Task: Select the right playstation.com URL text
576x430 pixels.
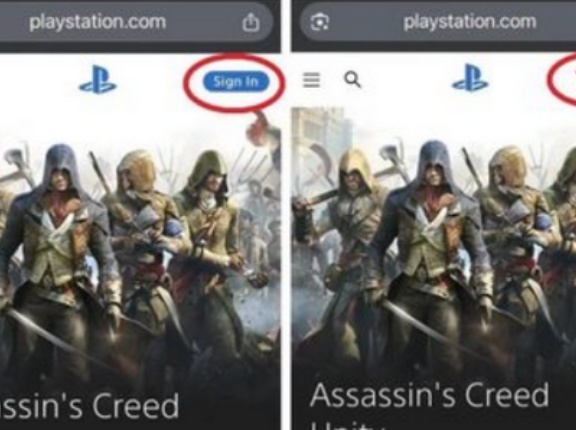Action: [x=469, y=22]
